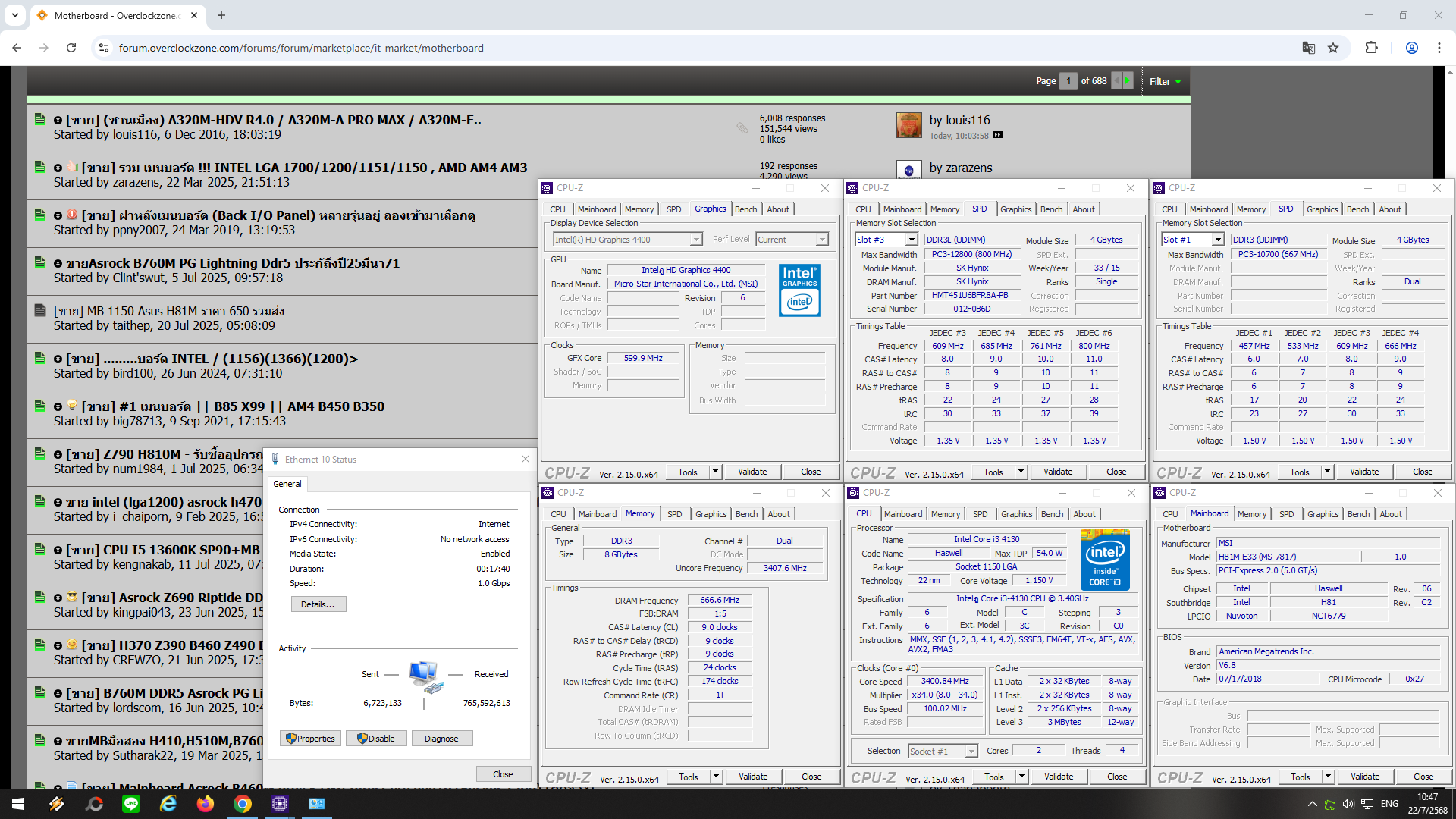The height and width of the screenshot is (819, 1456).
Task: Select the General tab in Ethernet Status
Action: [287, 484]
